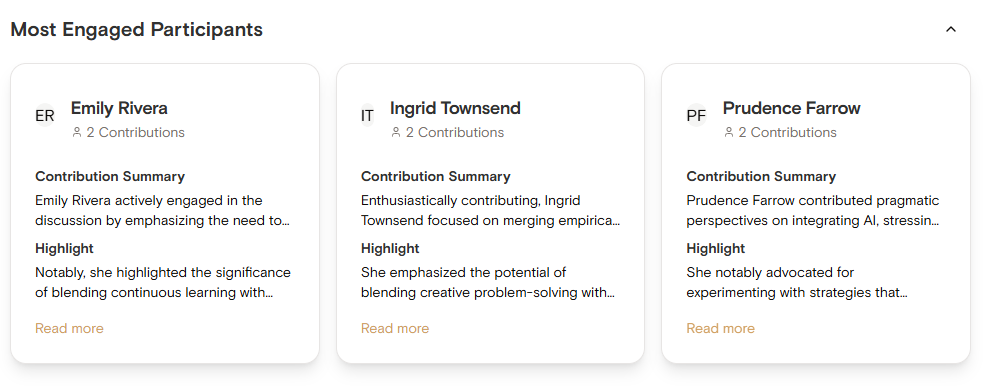Click Ingrid Townsend's highlight paragraph

(488, 282)
